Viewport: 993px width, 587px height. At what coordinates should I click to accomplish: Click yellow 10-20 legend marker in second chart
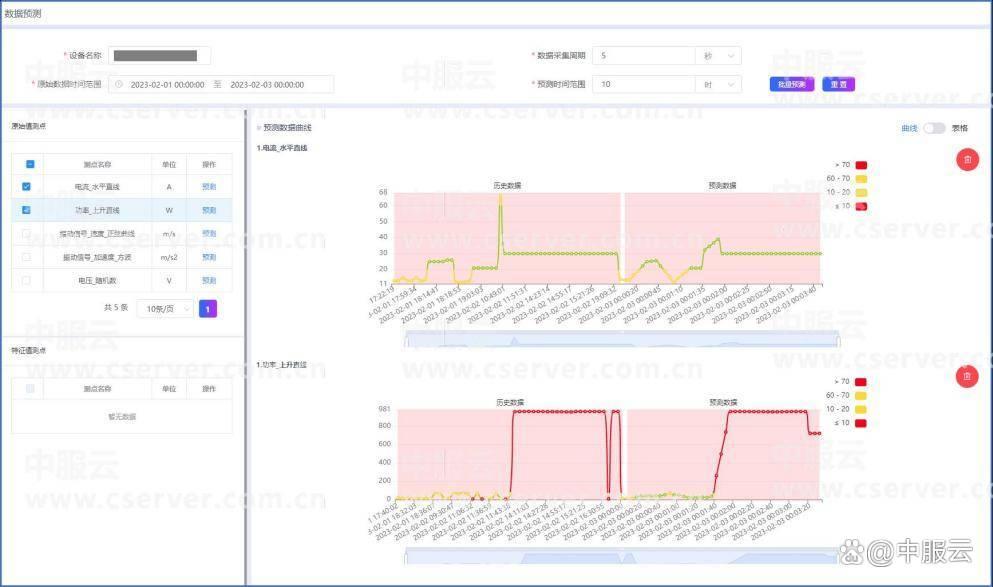(861, 409)
